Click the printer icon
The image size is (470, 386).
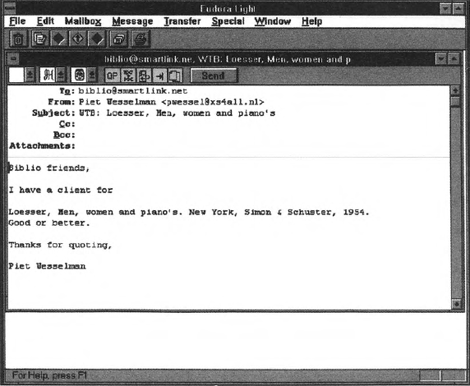click(x=141, y=39)
